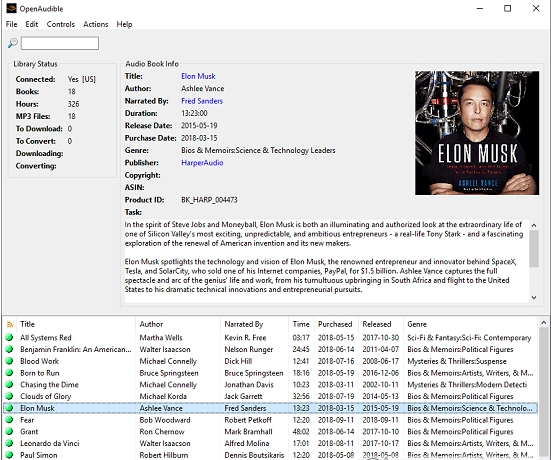The height and width of the screenshot is (460, 551).
Task: Click description scrollbar up arrow
Action: [x=534, y=225]
